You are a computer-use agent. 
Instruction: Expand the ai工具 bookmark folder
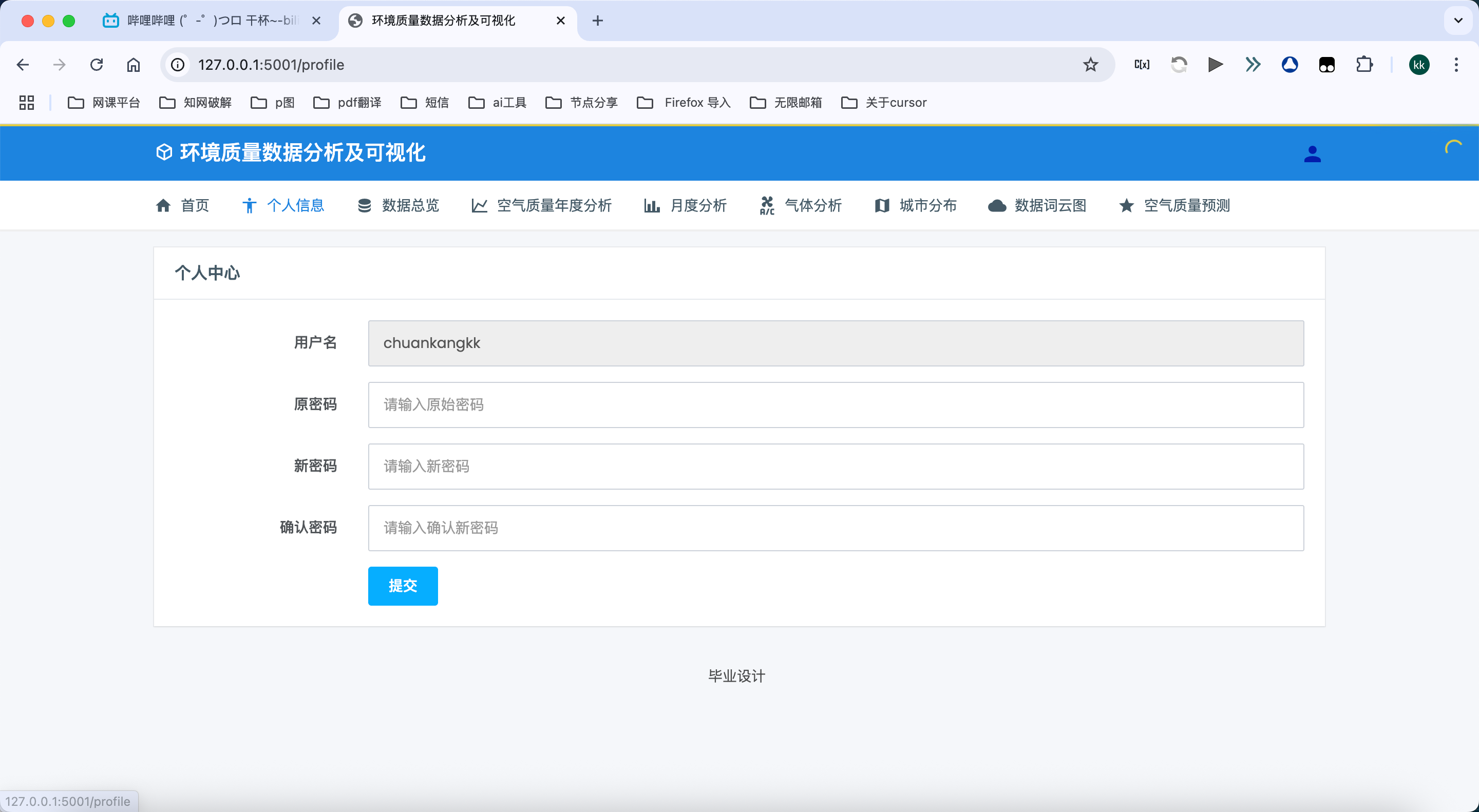coord(497,103)
